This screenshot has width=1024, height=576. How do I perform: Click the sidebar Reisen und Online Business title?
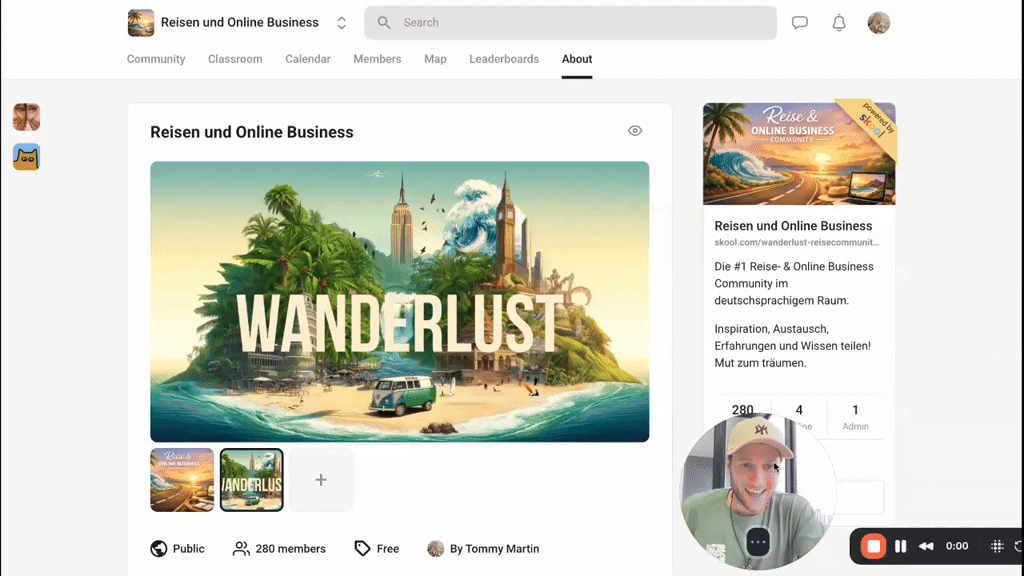tap(793, 226)
